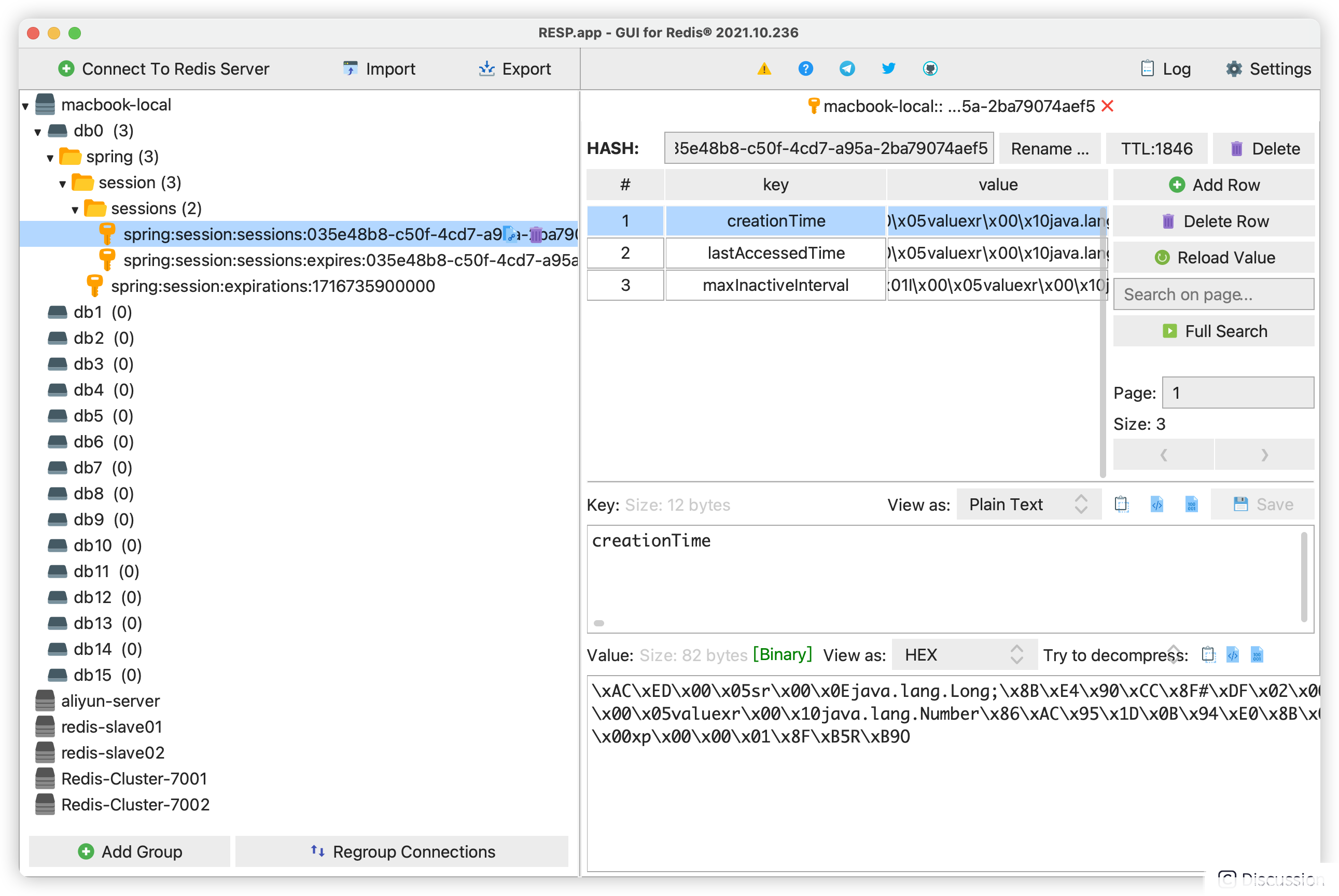This screenshot has height=896, width=1339.
Task: Copy key to clipboard icon beside Plain Text
Action: click(x=1121, y=504)
